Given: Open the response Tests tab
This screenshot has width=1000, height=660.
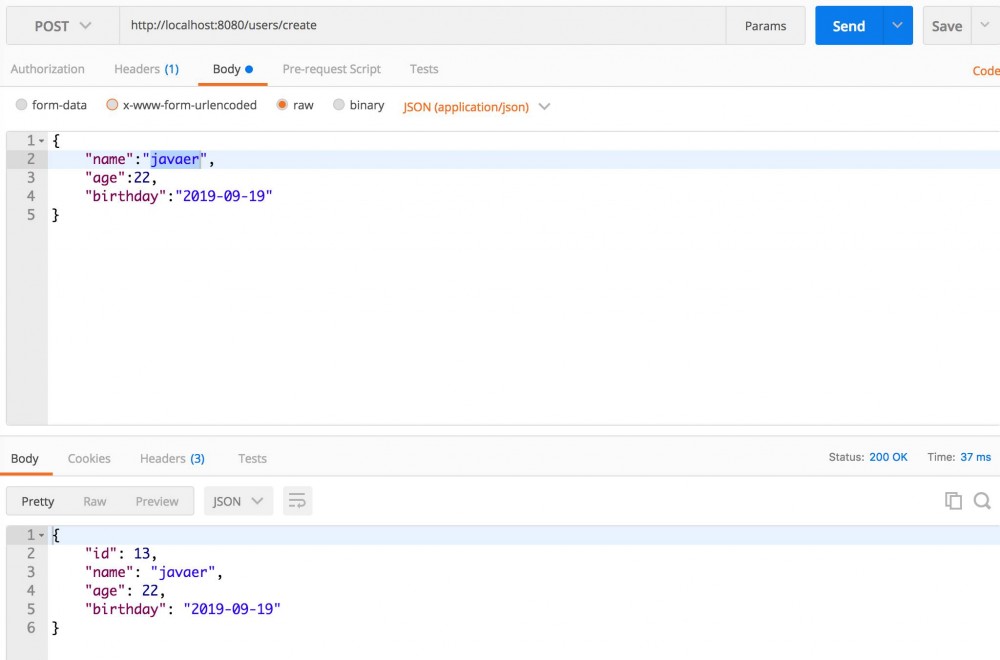Looking at the screenshot, I should coord(252,458).
